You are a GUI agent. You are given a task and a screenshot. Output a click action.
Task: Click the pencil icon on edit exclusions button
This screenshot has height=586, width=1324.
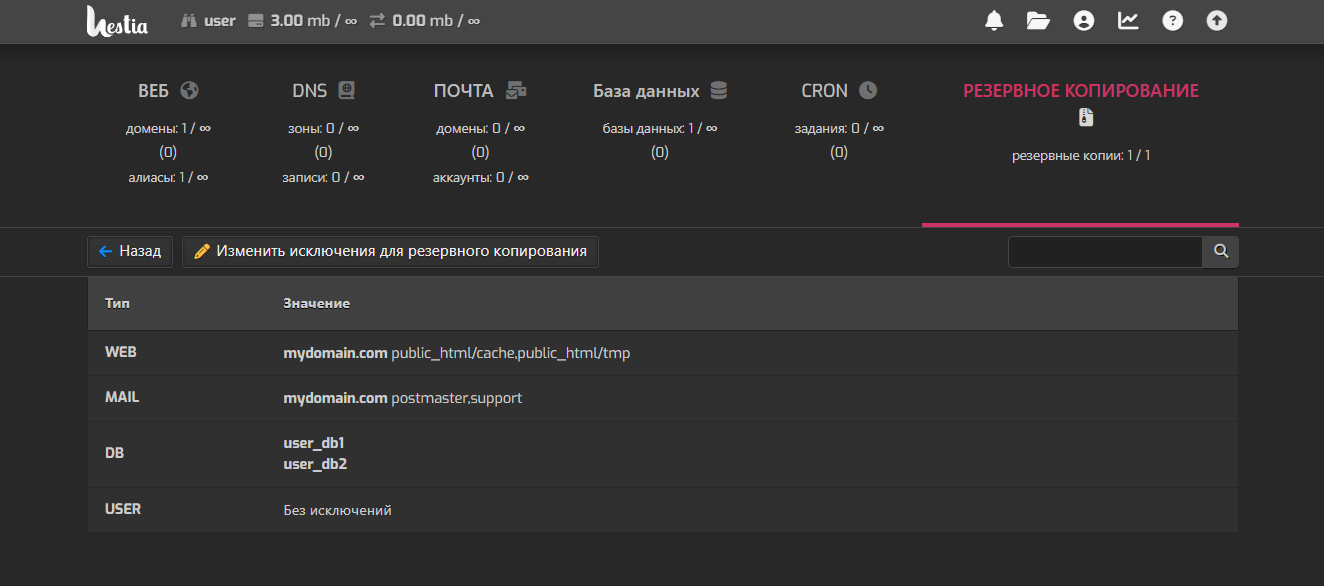click(x=202, y=252)
